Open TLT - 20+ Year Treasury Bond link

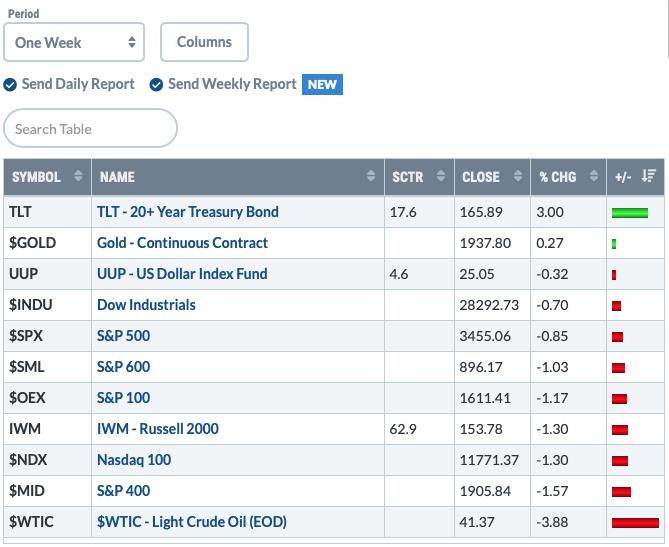(x=188, y=212)
